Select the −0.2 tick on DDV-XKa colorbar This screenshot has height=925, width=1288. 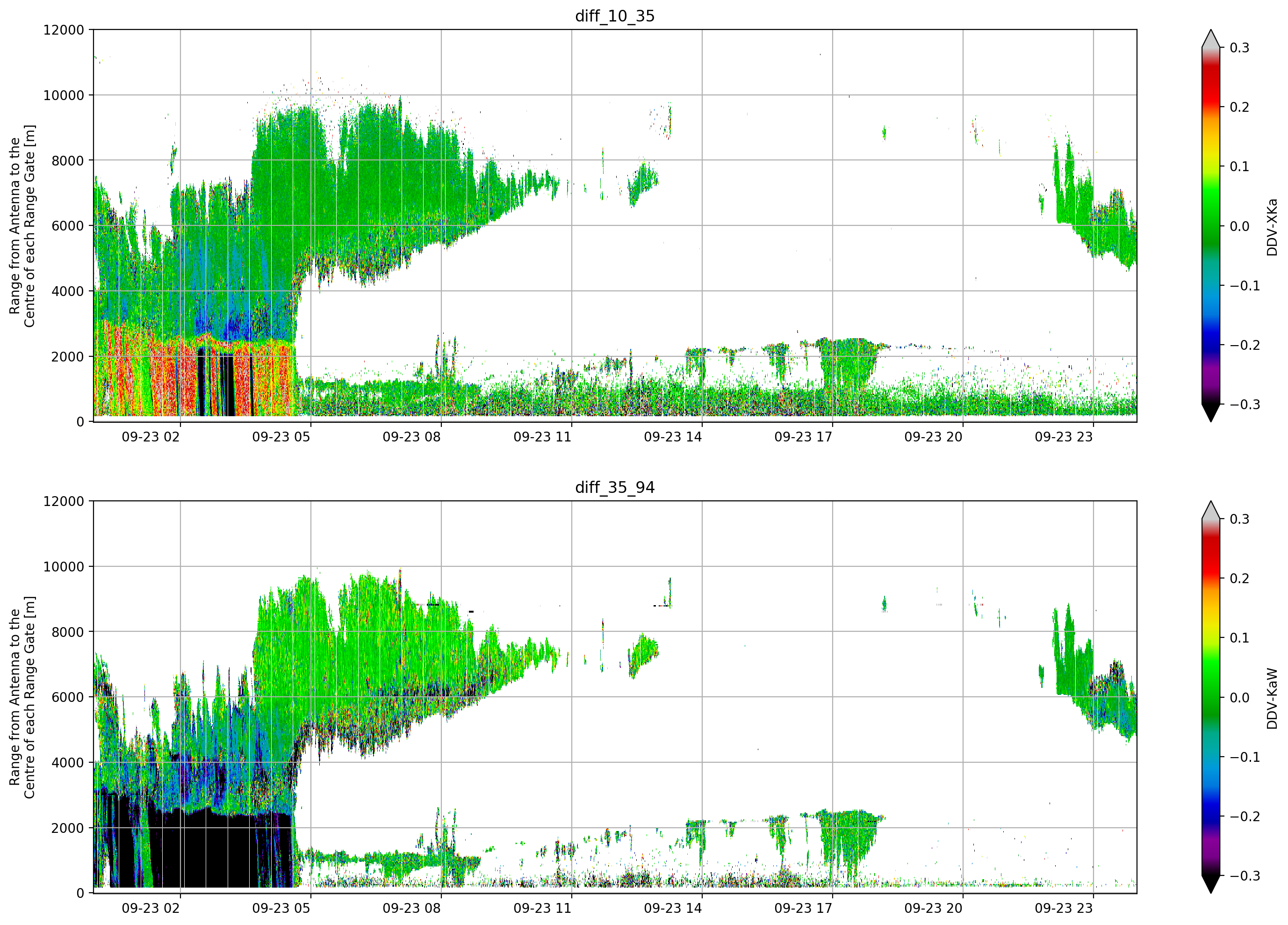pyautogui.click(x=1245, y=346)
